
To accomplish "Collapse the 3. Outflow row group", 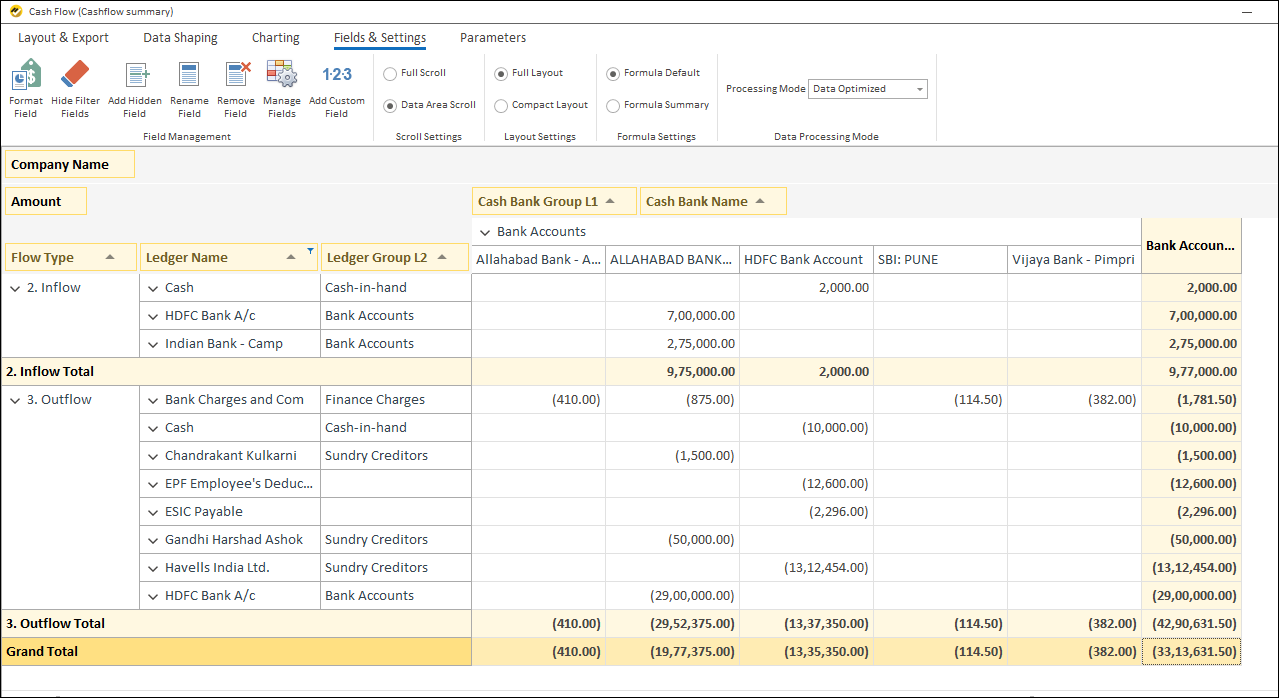I will [x=15, y=400].
